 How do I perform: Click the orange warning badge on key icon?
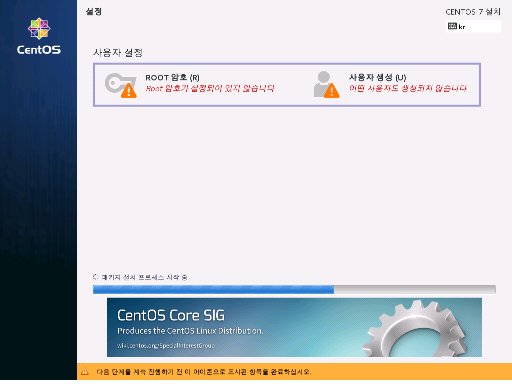tap(129, 91)
